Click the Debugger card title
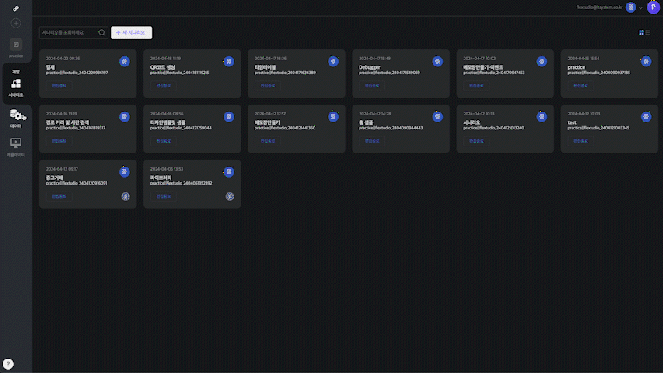664x373 pixels. pyautogui.click(x=370, y=67)
